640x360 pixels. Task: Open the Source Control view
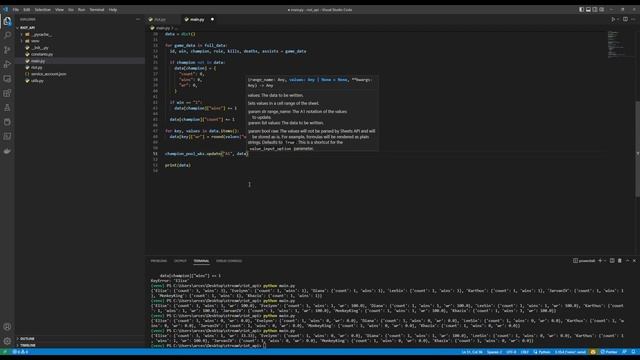click(x=7, y=50)
